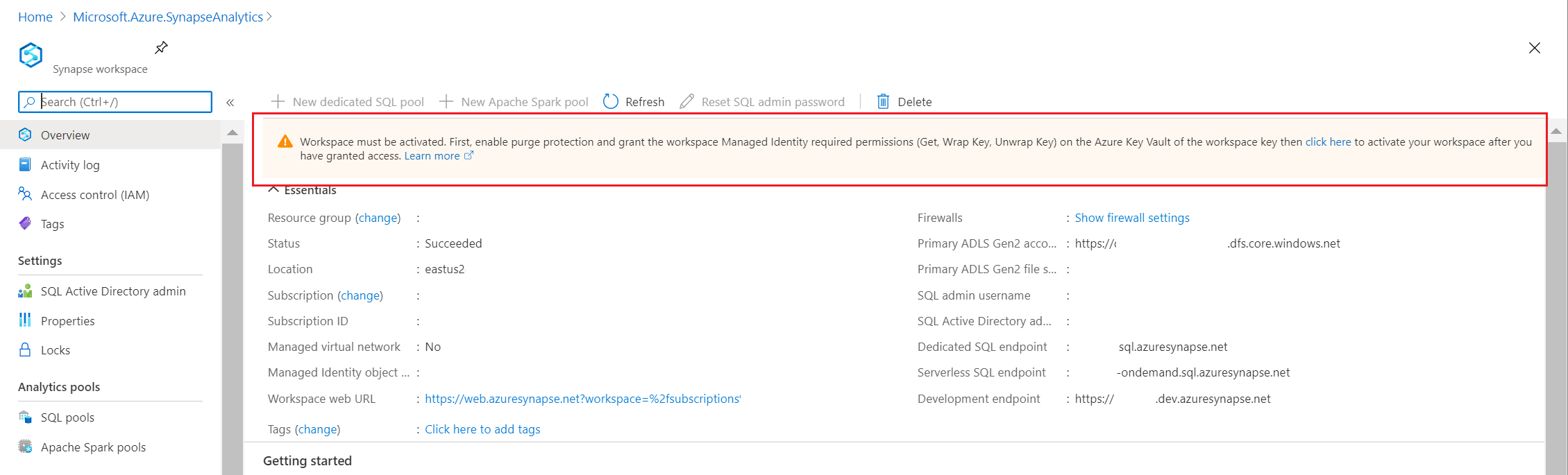The width and height of the screenshot is (1568, 475).
Task: Click the Synapse workspace logo icon
Action: tap(31, 55)
